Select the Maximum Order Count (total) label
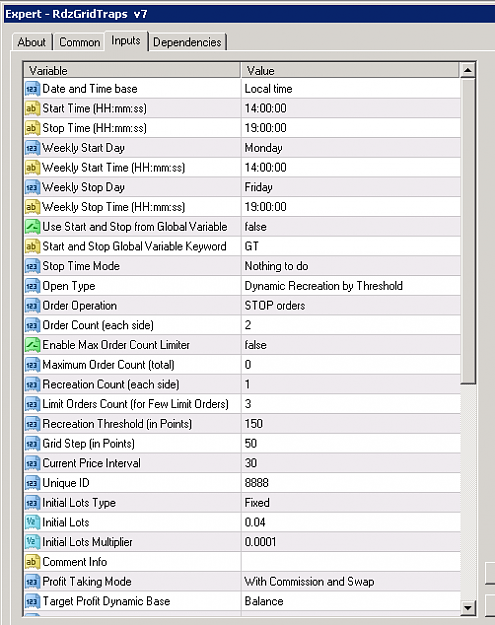Viewport: 495px width, 625px height. pos(108,365)
